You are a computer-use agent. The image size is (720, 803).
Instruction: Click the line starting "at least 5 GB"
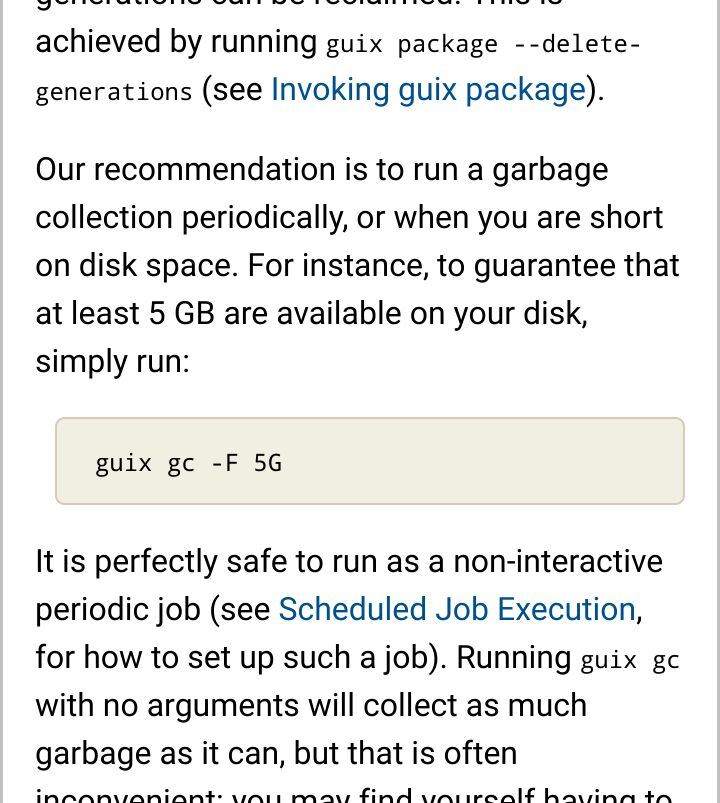click(311, 313)
